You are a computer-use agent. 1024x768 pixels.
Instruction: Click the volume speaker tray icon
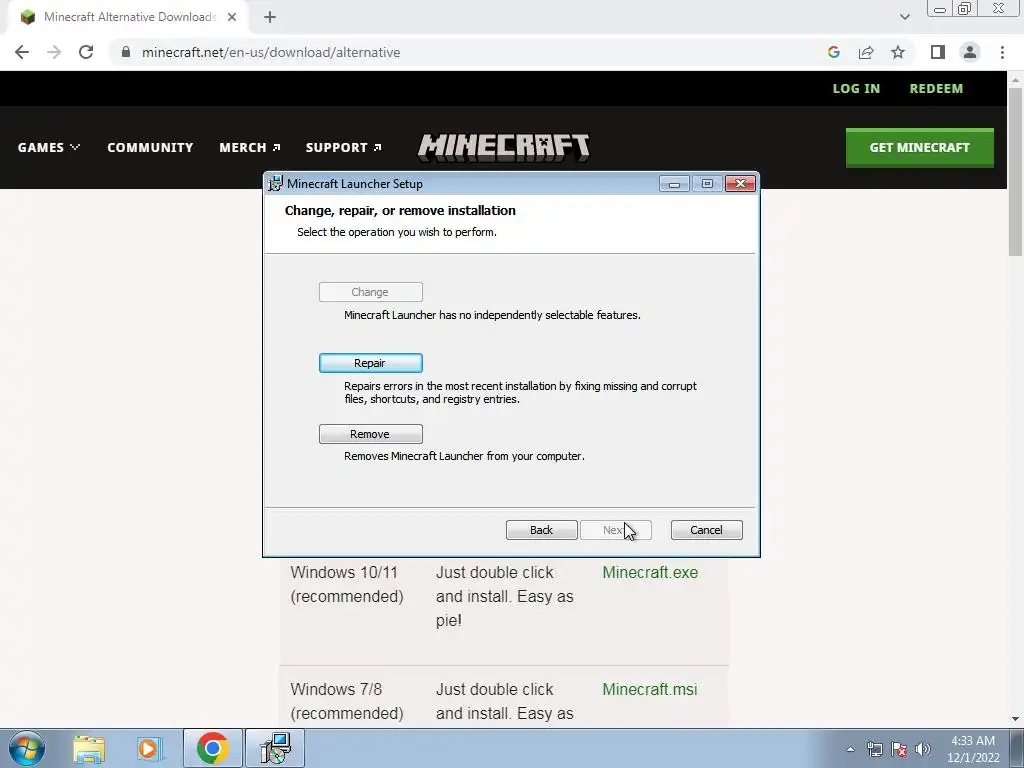coord(923,749)
